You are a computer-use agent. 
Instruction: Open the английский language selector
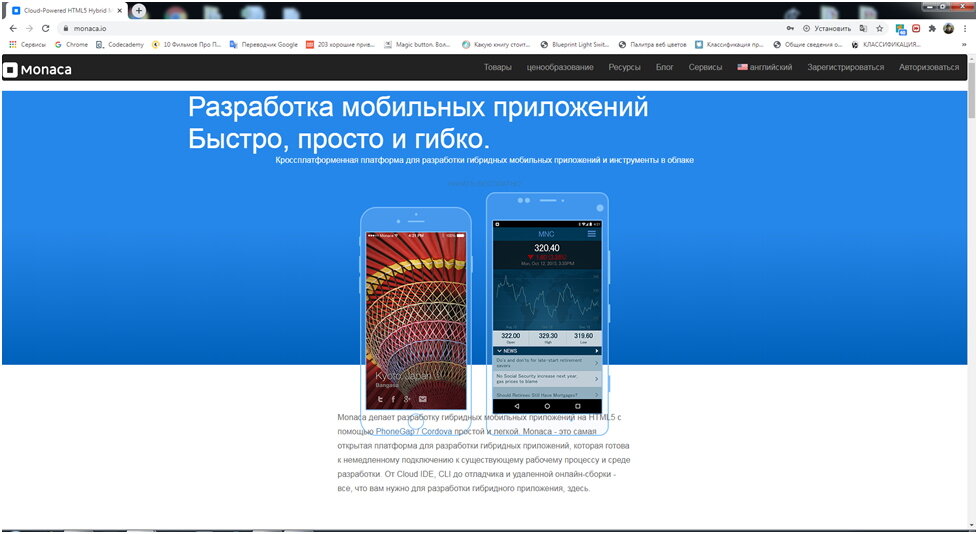pos(765,67)
